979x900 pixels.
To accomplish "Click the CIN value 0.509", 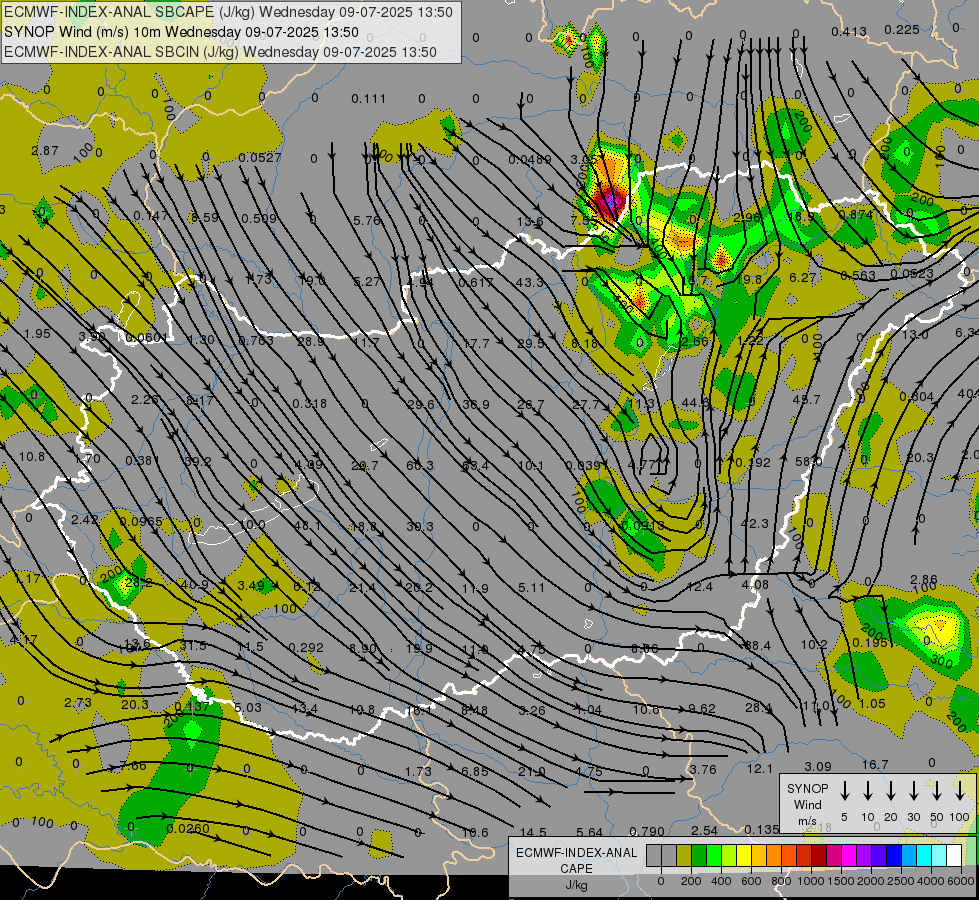I will point(258,219).
